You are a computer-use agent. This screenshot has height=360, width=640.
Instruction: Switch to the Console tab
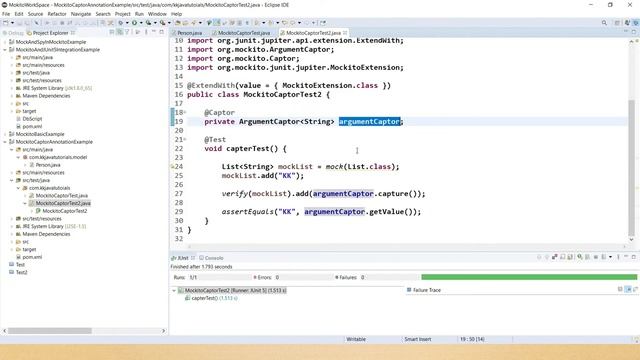tap(211, 258)
